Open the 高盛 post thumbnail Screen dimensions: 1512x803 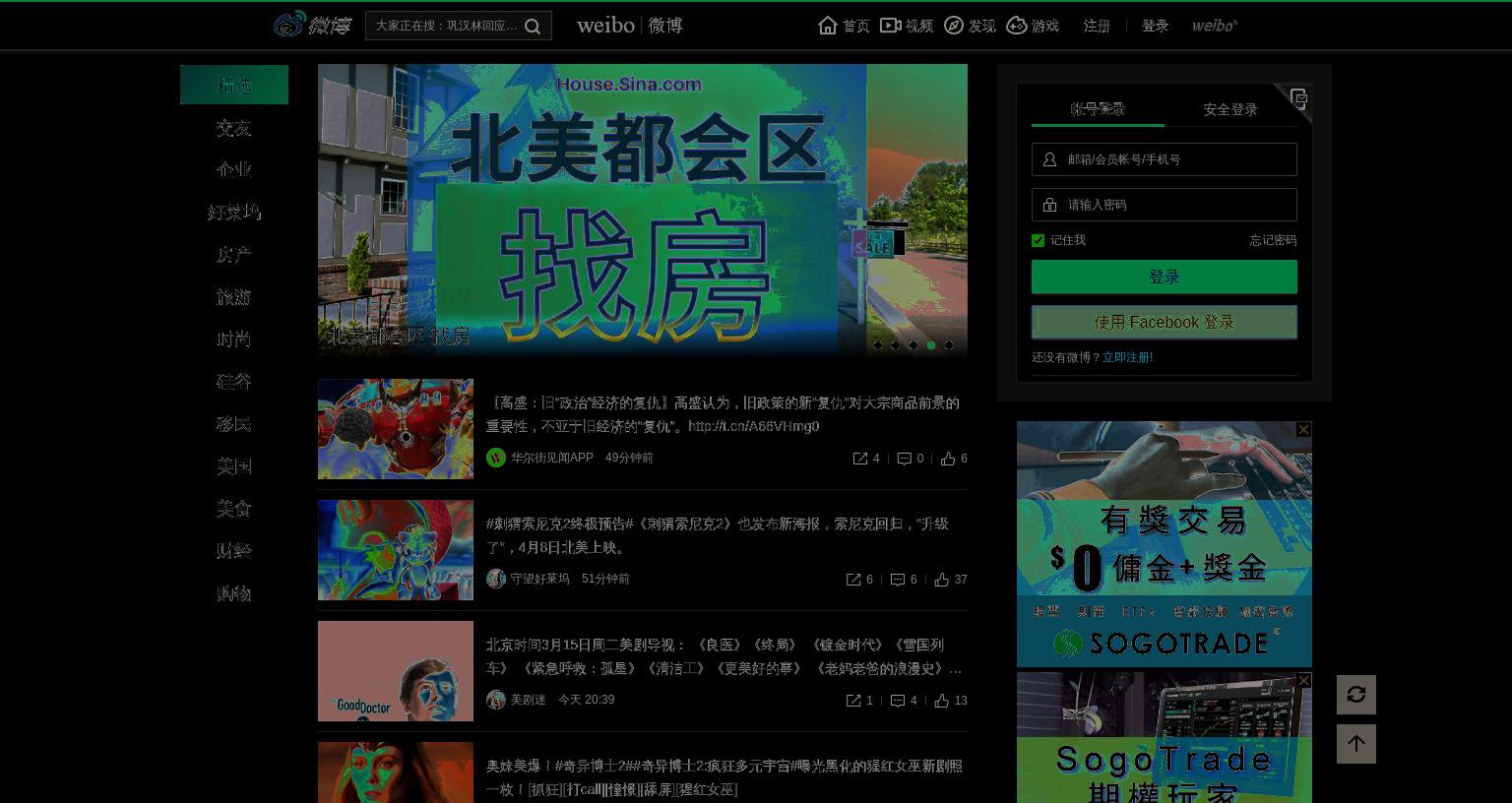click(x=396, y=429)
